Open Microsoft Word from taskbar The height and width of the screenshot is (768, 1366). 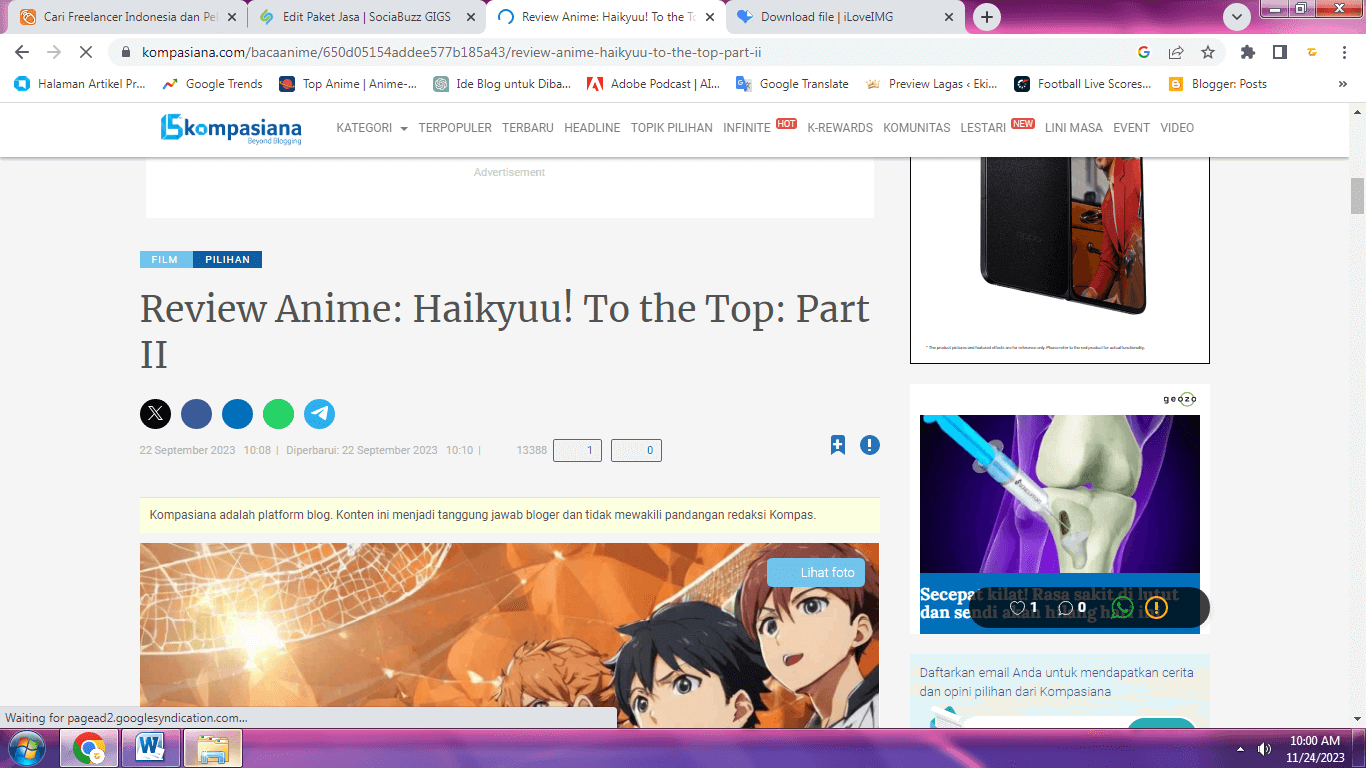click(151, 748)
